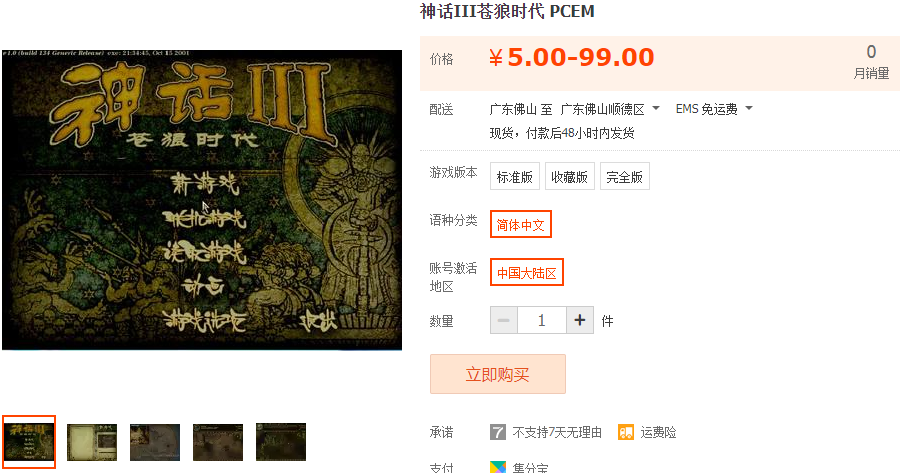This screenshot has height=473, width=906.
Task: Click the main 神话III game preview image
Action: tap(202, 200)
